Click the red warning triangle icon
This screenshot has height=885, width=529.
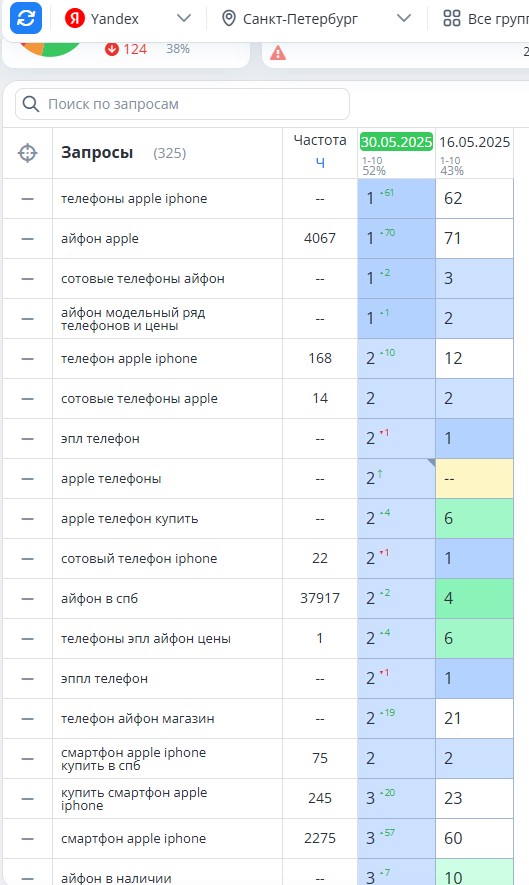278,53
